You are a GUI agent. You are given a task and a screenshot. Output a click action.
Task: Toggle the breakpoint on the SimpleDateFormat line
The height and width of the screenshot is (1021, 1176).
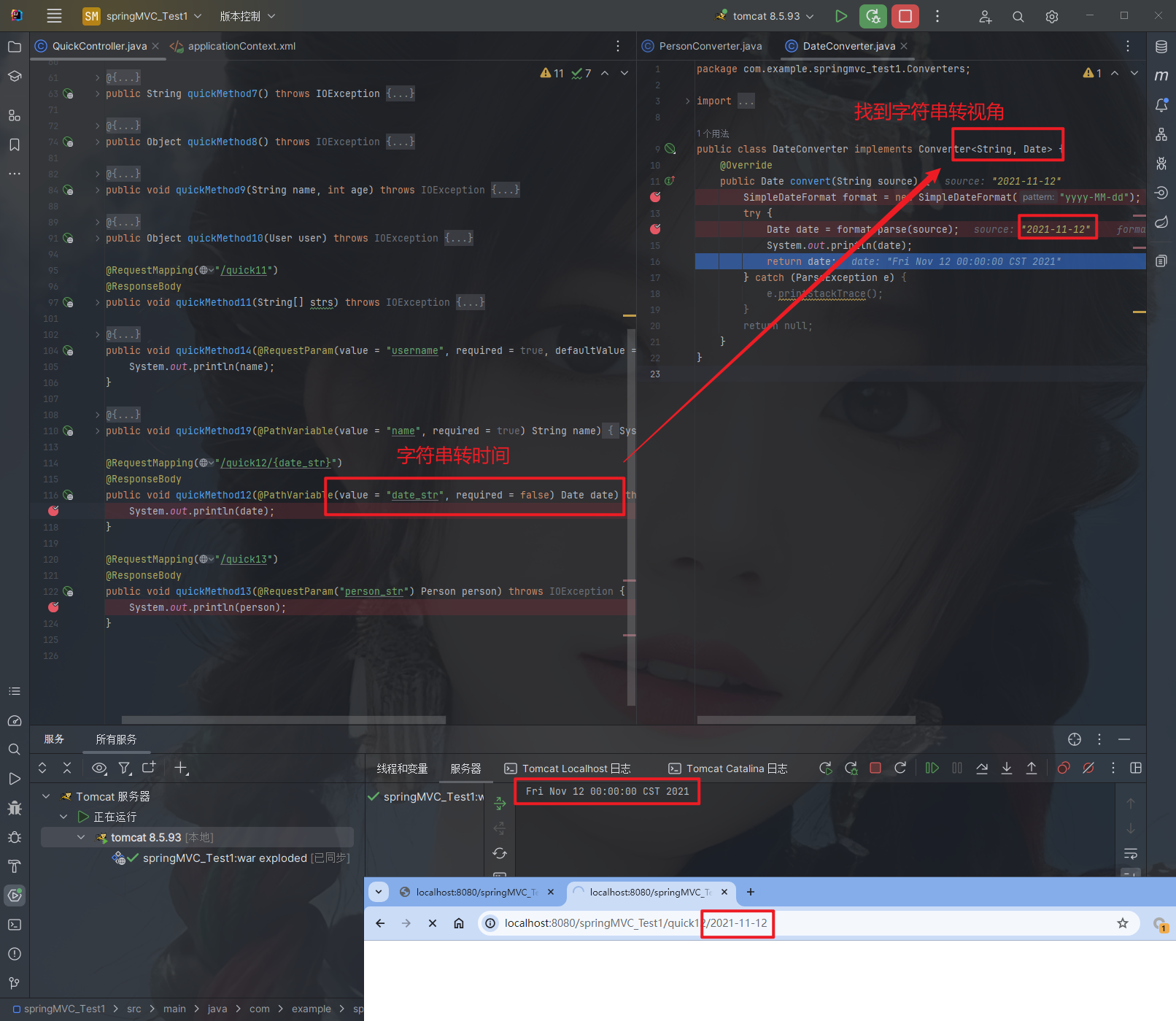tap(655, 197)
